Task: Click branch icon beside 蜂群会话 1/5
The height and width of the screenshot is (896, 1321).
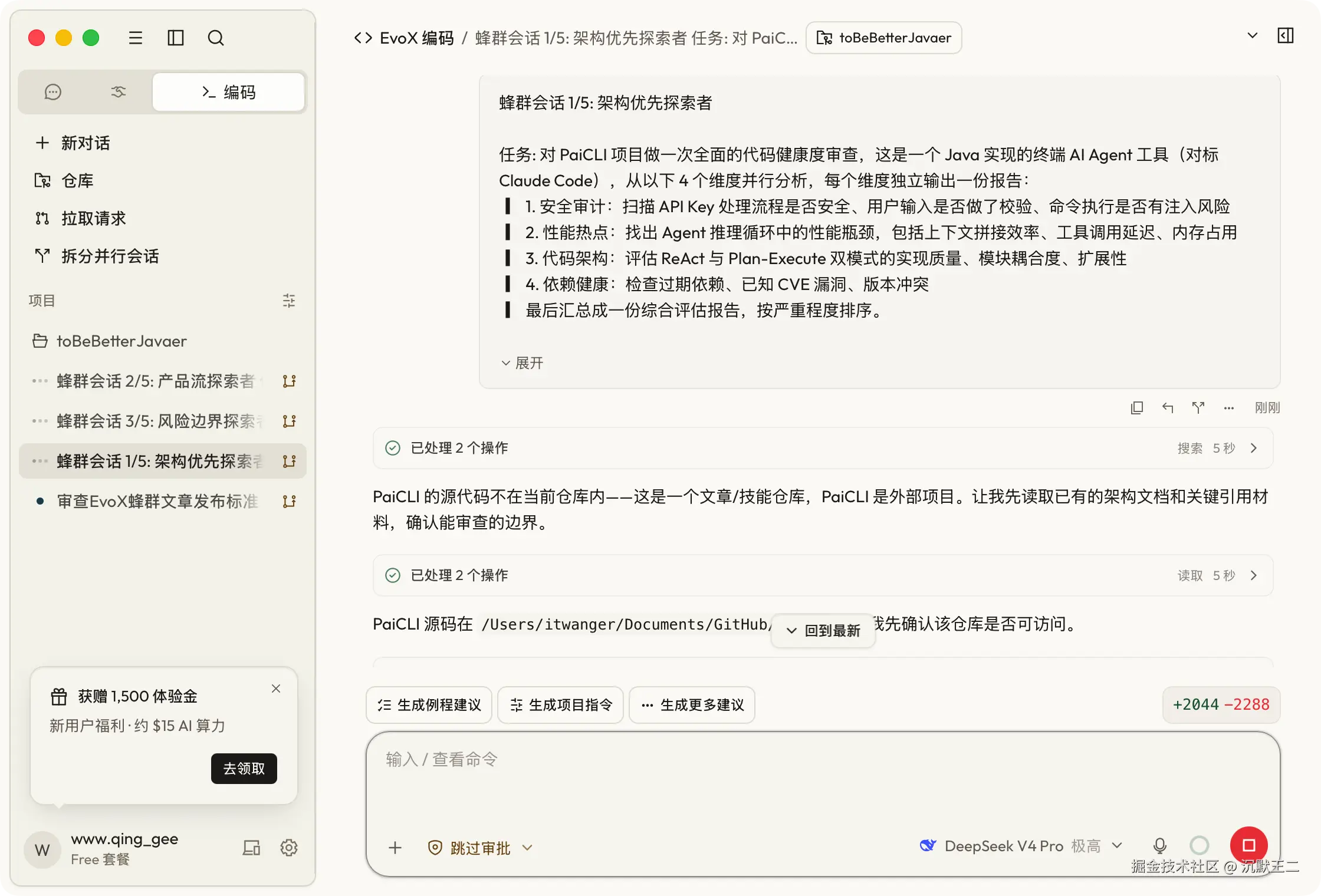Action: [x=289, y=461]
